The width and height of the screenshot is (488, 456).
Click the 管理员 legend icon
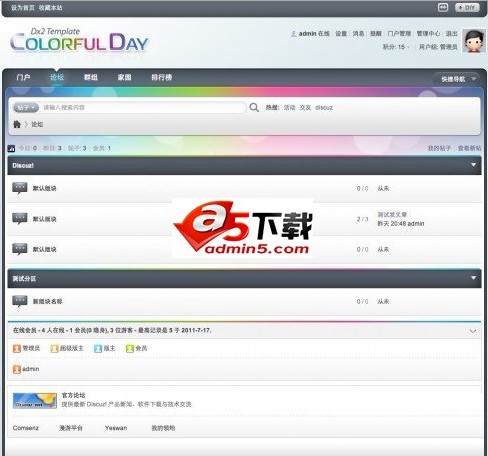coord(17,348)
